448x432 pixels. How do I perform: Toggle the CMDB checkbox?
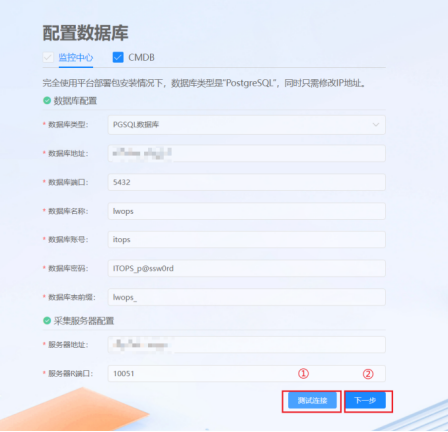[x=118, y=57]
